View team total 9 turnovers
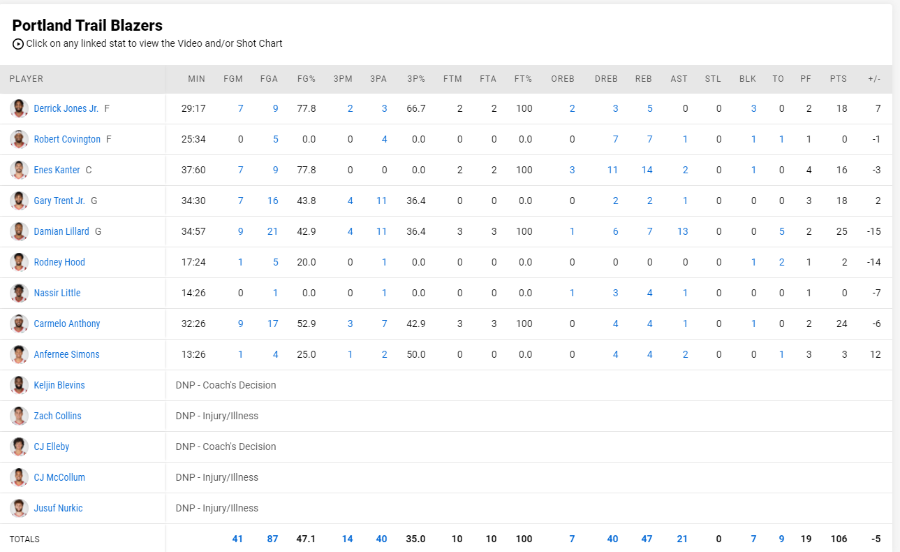The width and height of the screenshot is (900, 552). point(781,539)
